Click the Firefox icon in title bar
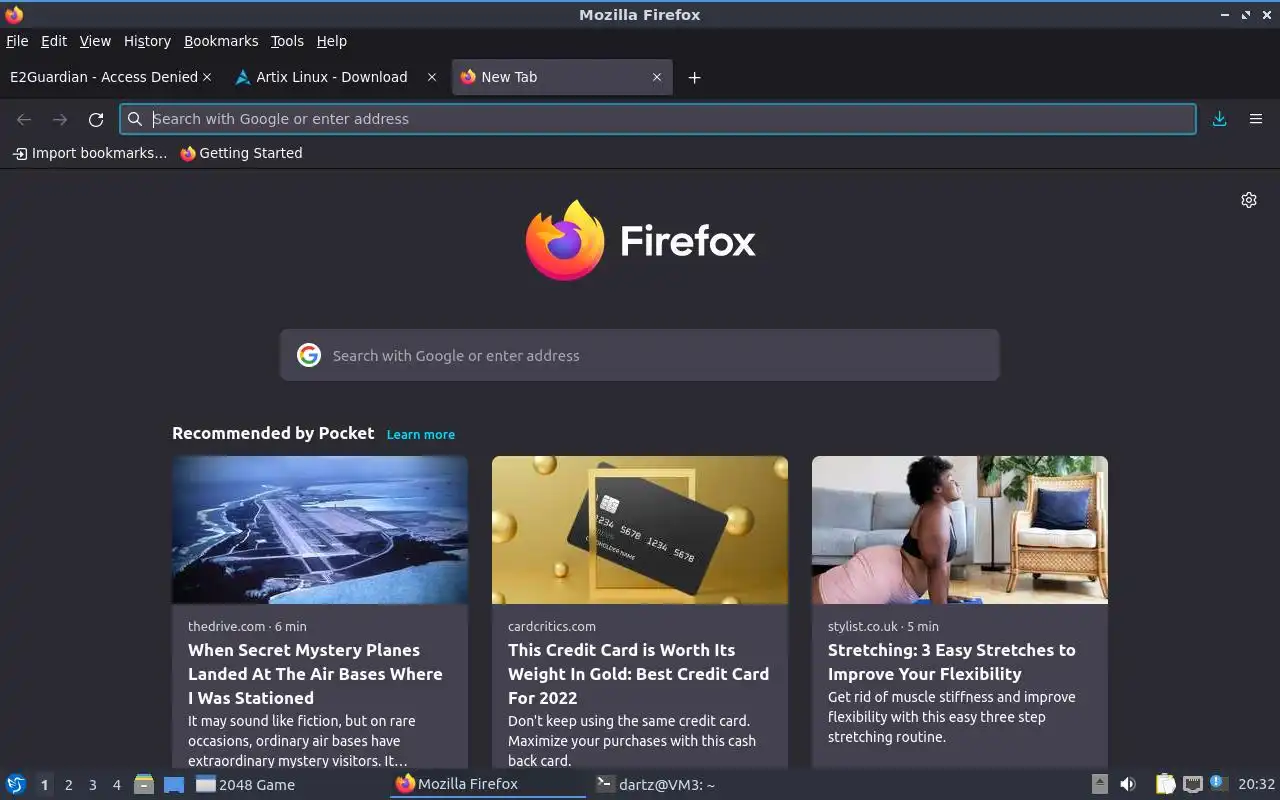 [14, 14]
